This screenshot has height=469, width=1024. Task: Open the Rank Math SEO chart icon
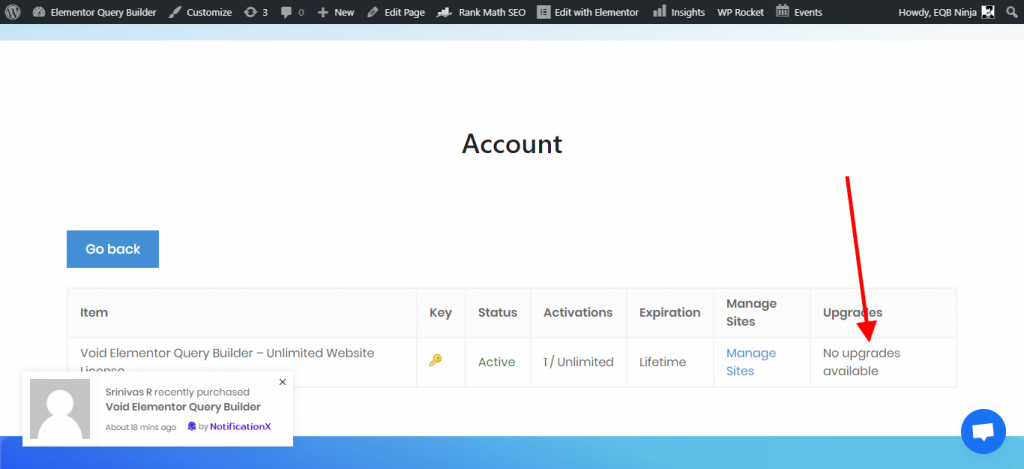pos(445,12)
